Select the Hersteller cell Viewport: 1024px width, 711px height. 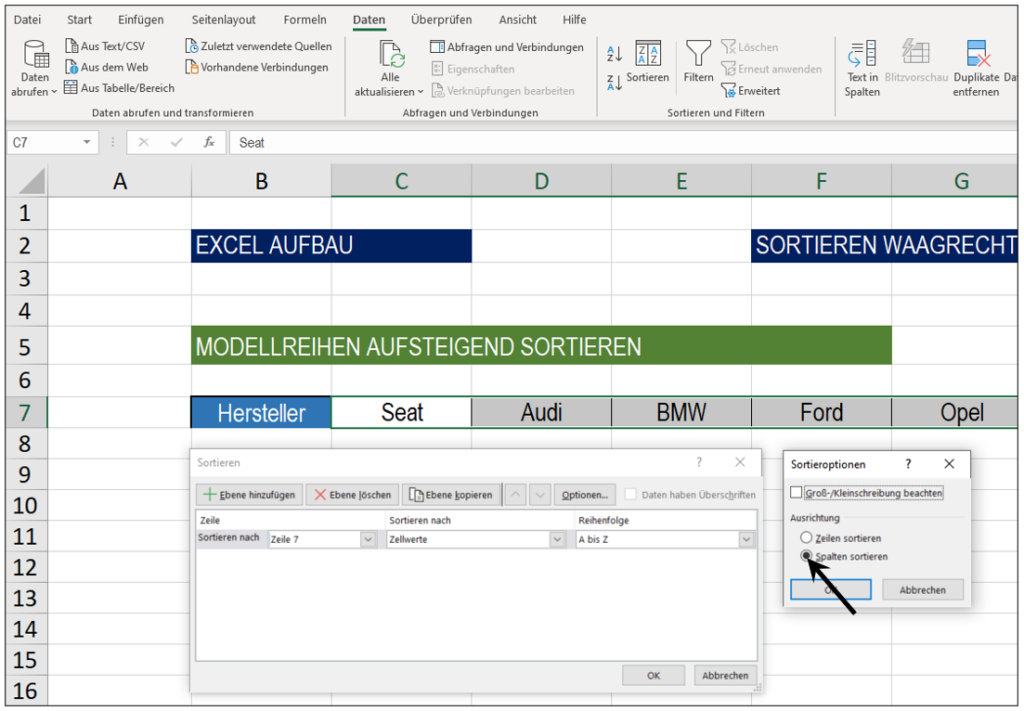point(261,413)
